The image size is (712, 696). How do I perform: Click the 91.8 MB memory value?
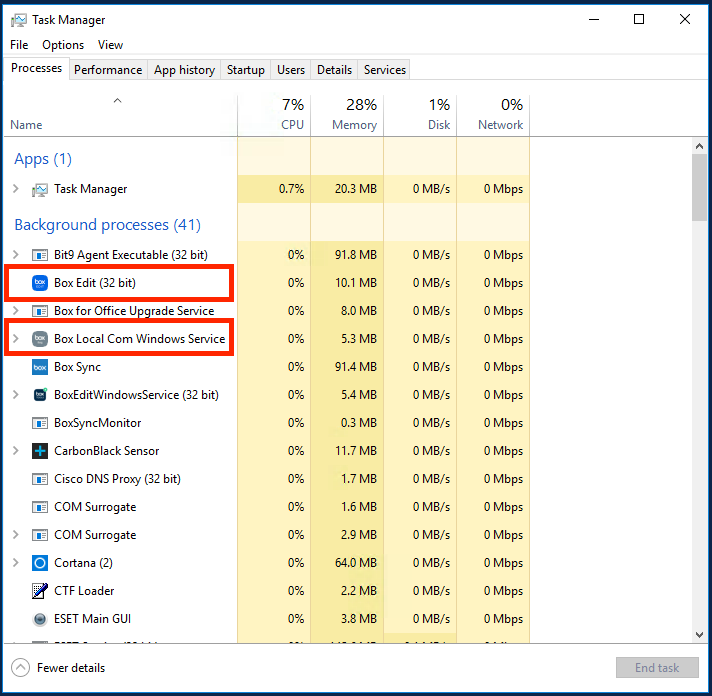click(356, 255)
